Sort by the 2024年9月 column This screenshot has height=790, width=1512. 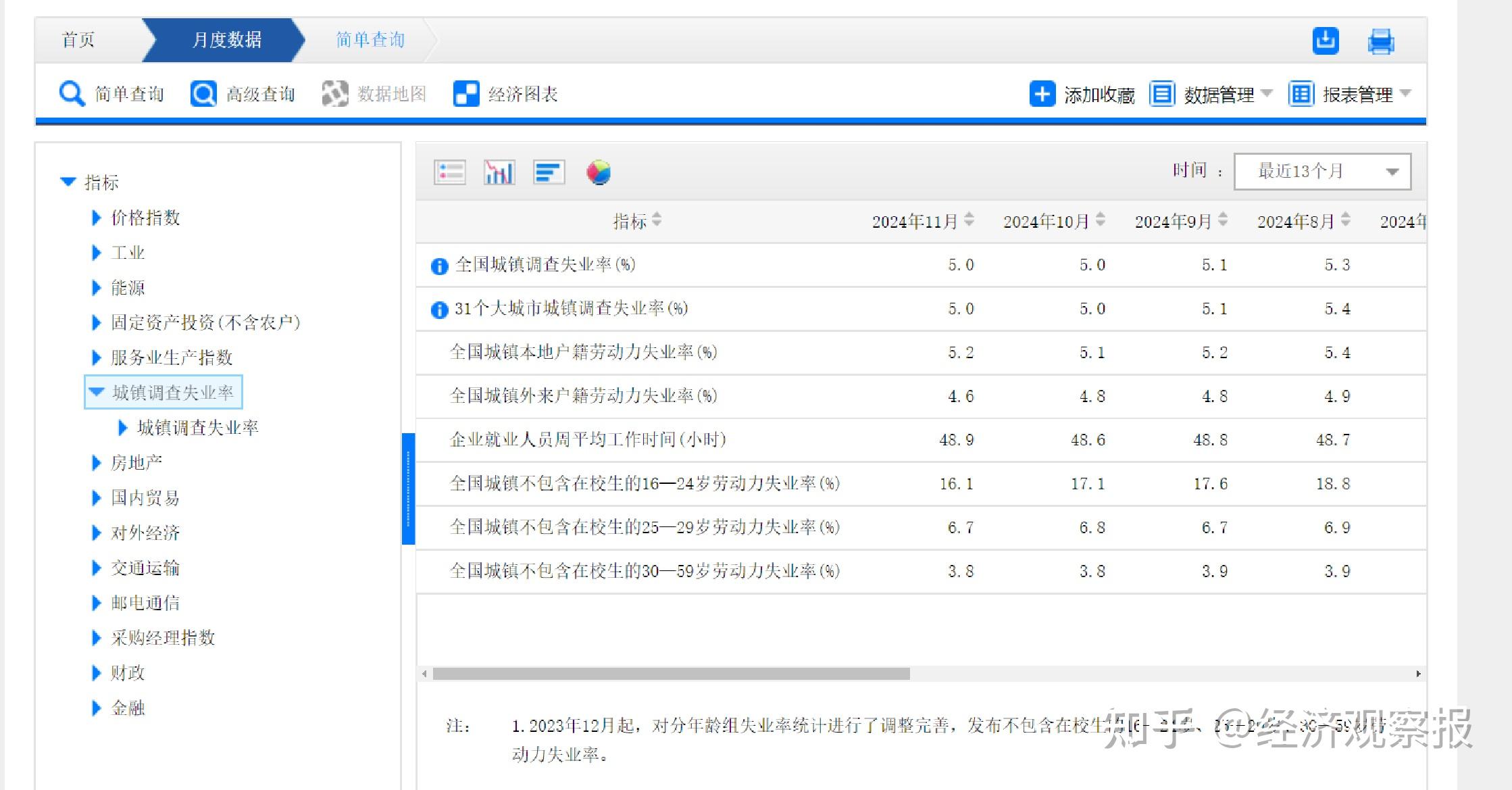pyautogui.click(x=1223, y=220)
